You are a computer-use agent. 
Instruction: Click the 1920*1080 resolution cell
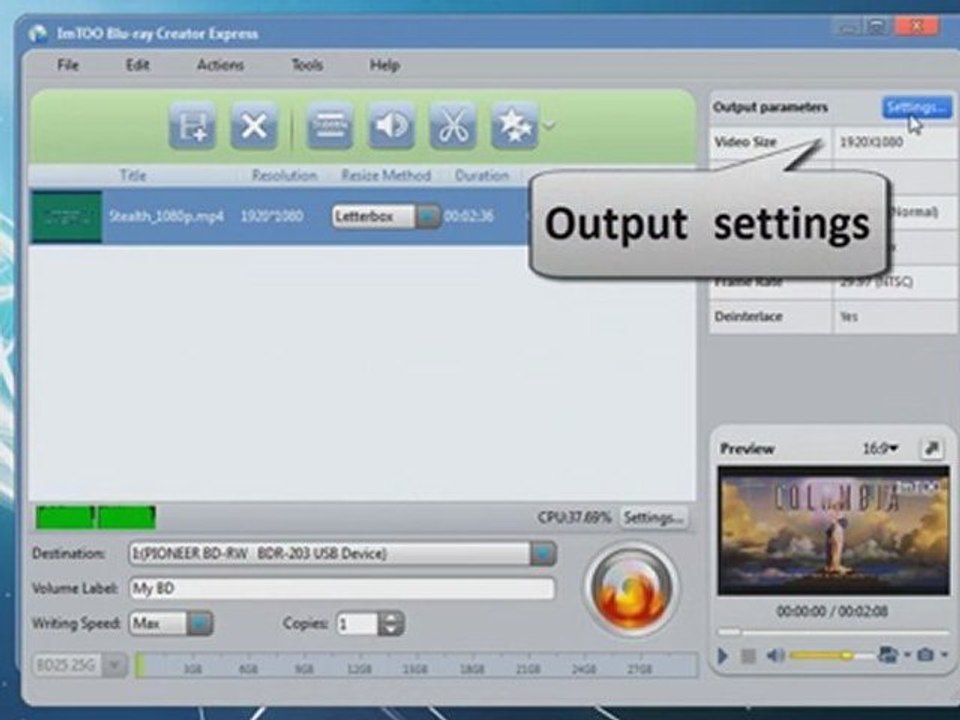(x=272, y=216)
